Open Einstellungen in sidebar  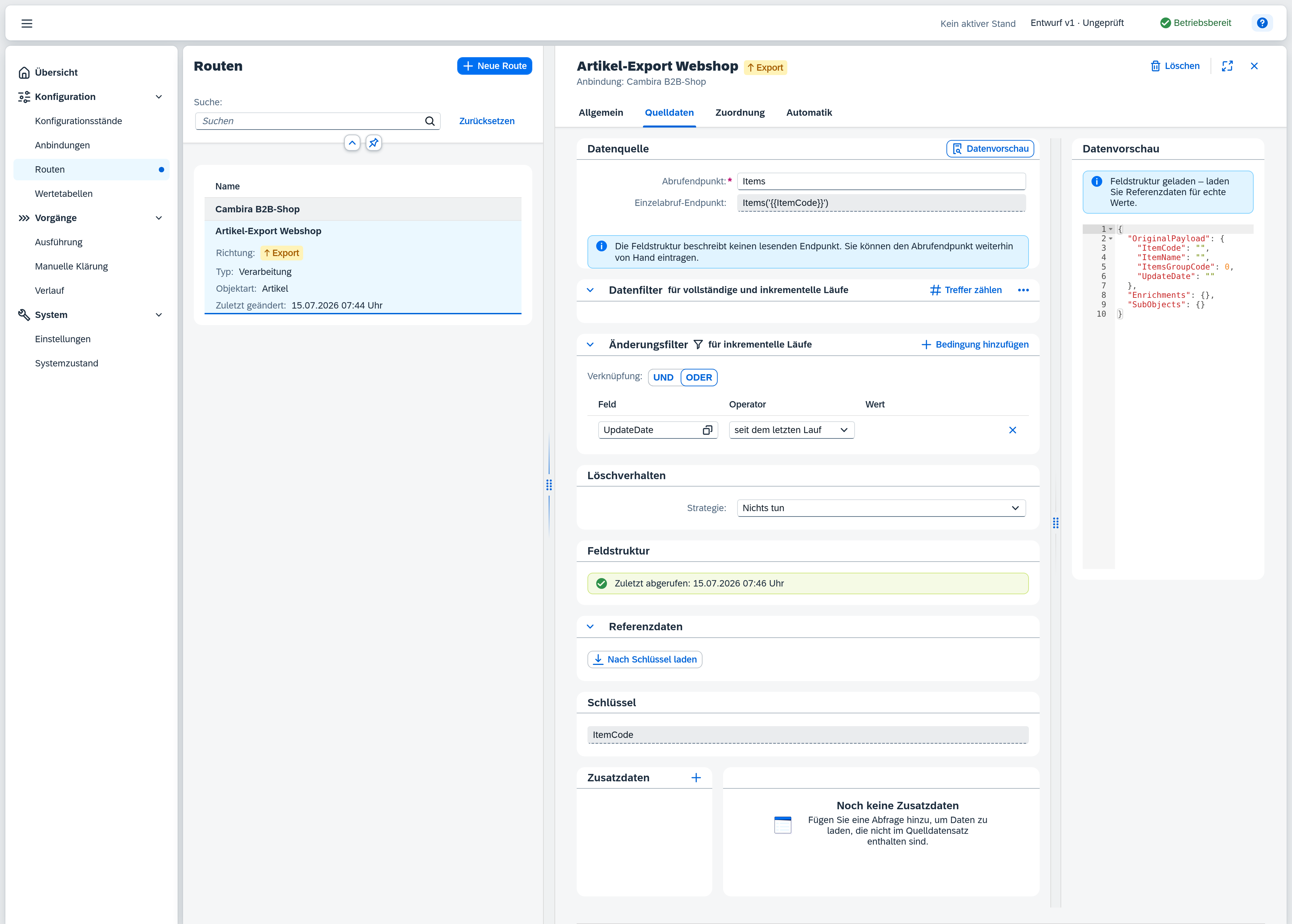91,339
